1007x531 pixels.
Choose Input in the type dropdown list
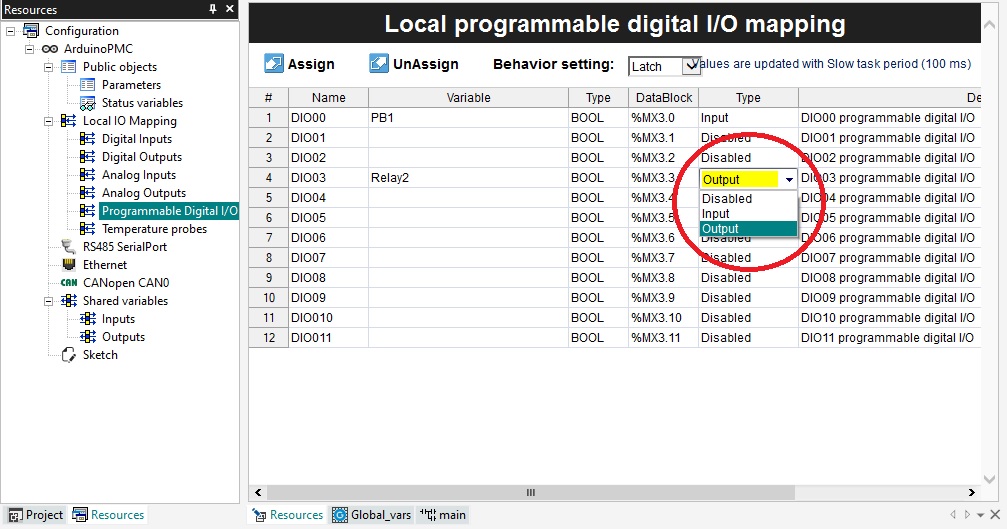pyautogui.click(x=748, y=213)
